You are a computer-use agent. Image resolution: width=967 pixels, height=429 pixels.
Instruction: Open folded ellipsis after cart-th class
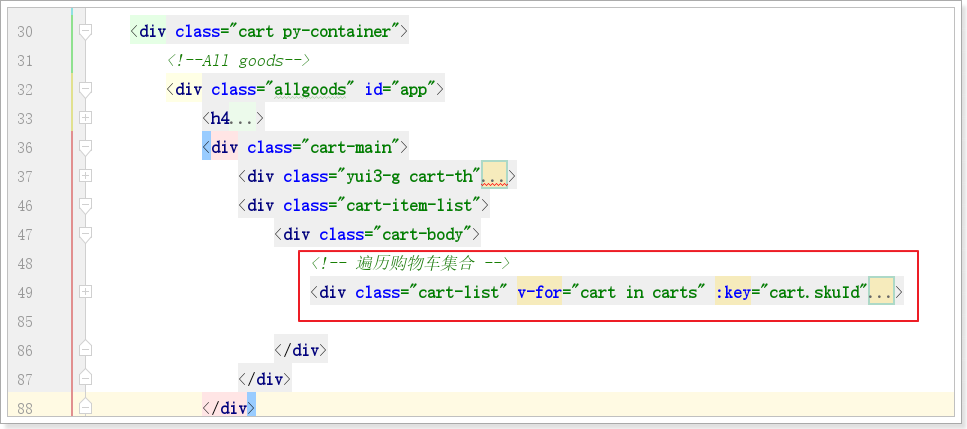point(494,177)
